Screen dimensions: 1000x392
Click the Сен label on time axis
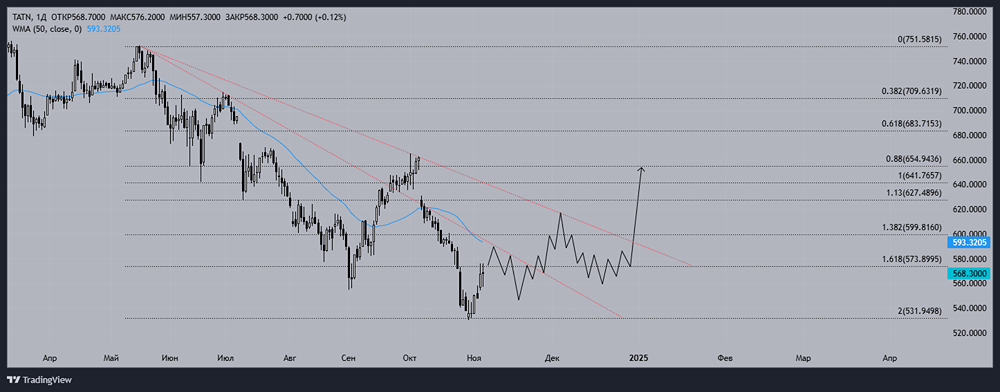348,358
